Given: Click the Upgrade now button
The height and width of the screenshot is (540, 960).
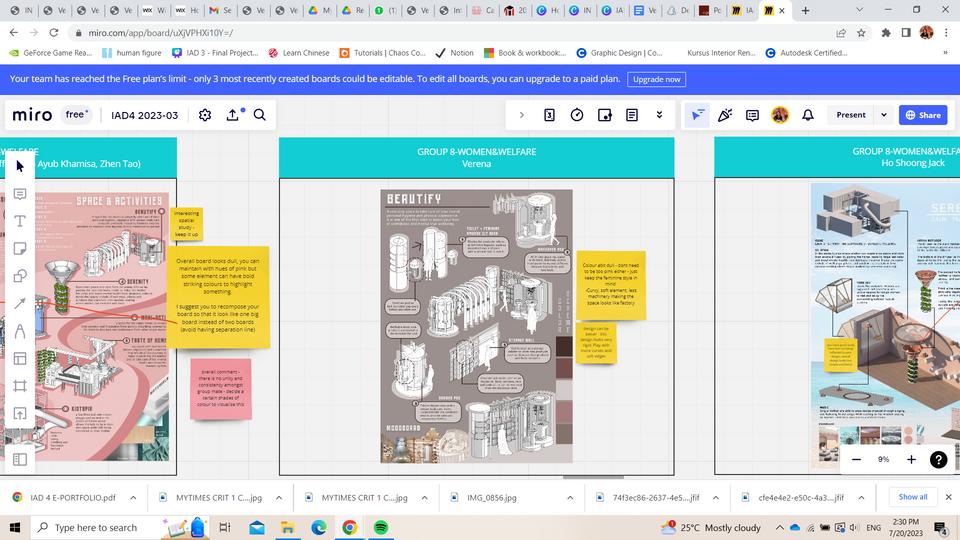Looking at the screenshot, I should pos(656,79).
